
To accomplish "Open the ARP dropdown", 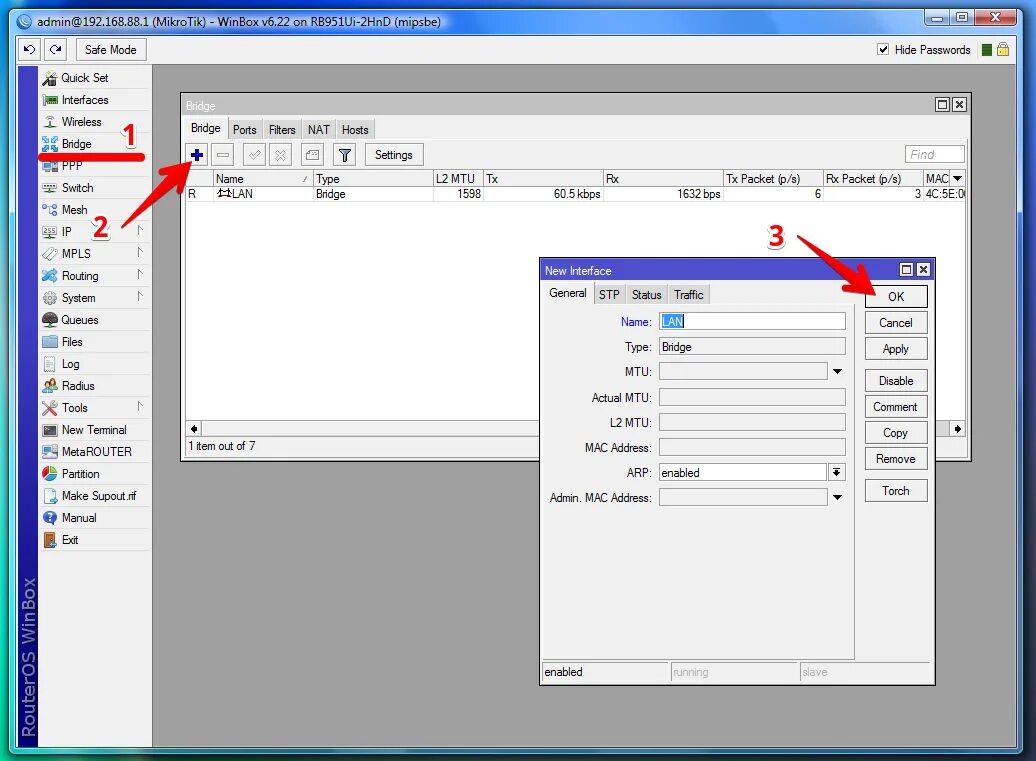I will point(836,472).
